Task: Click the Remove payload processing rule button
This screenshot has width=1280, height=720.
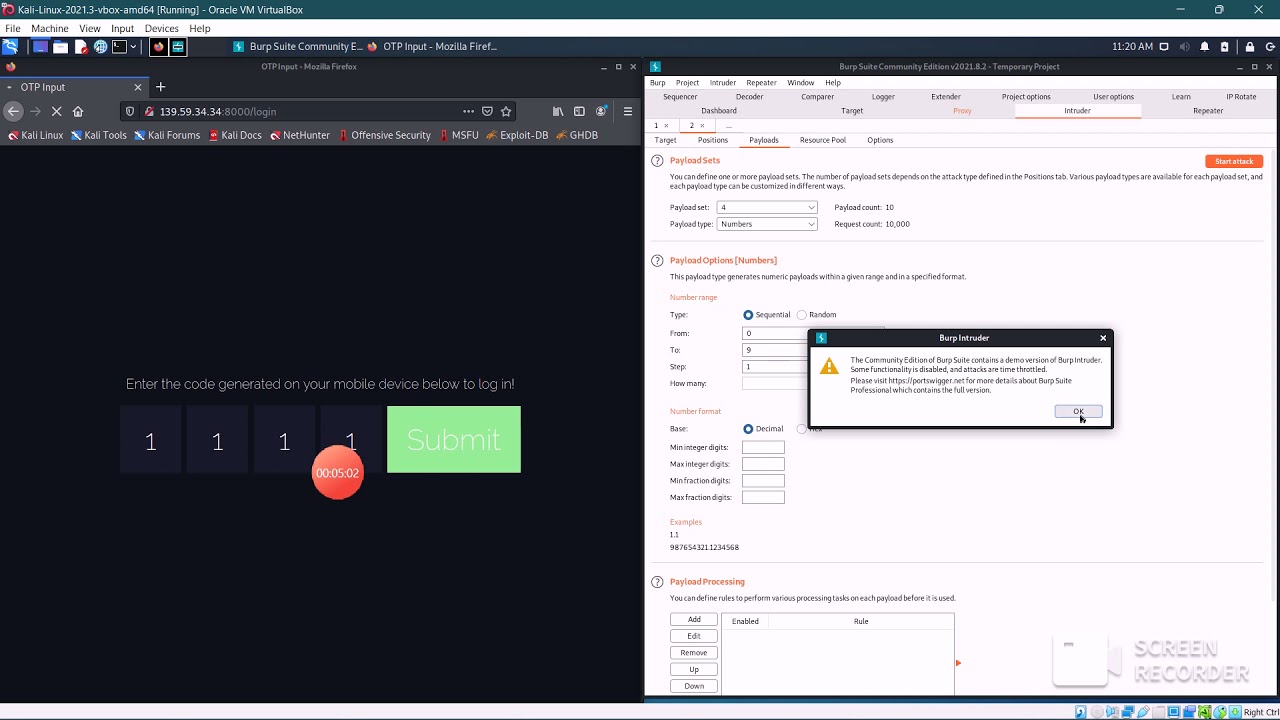Action: click(694, 653)
